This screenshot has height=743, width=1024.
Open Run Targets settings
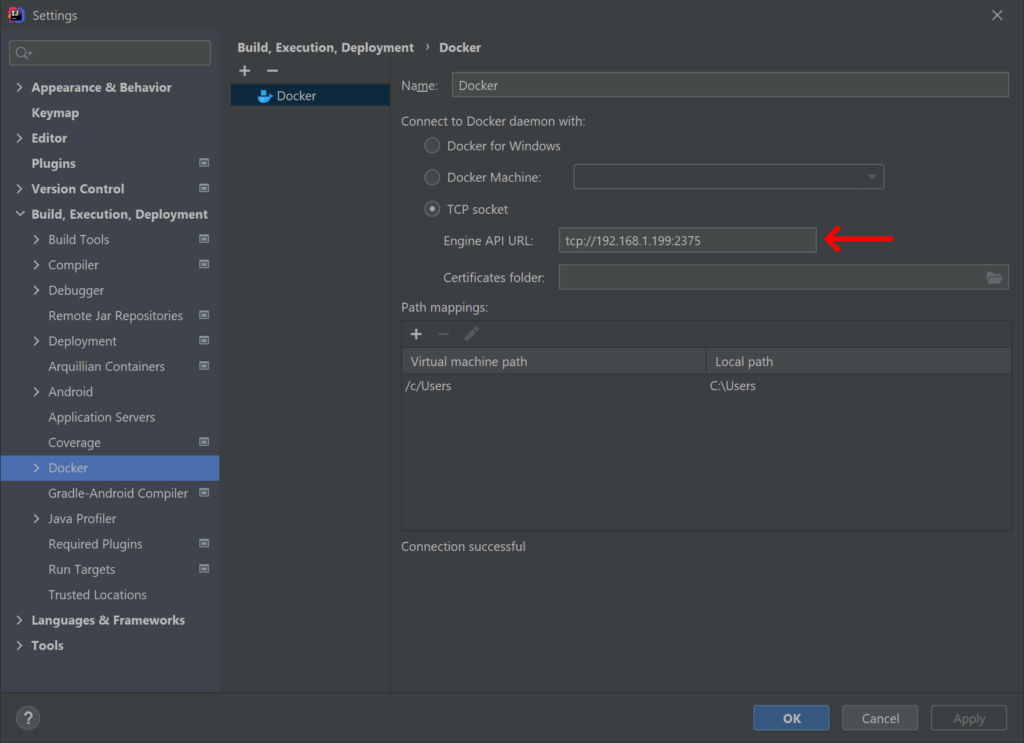[x=82, y=569]
